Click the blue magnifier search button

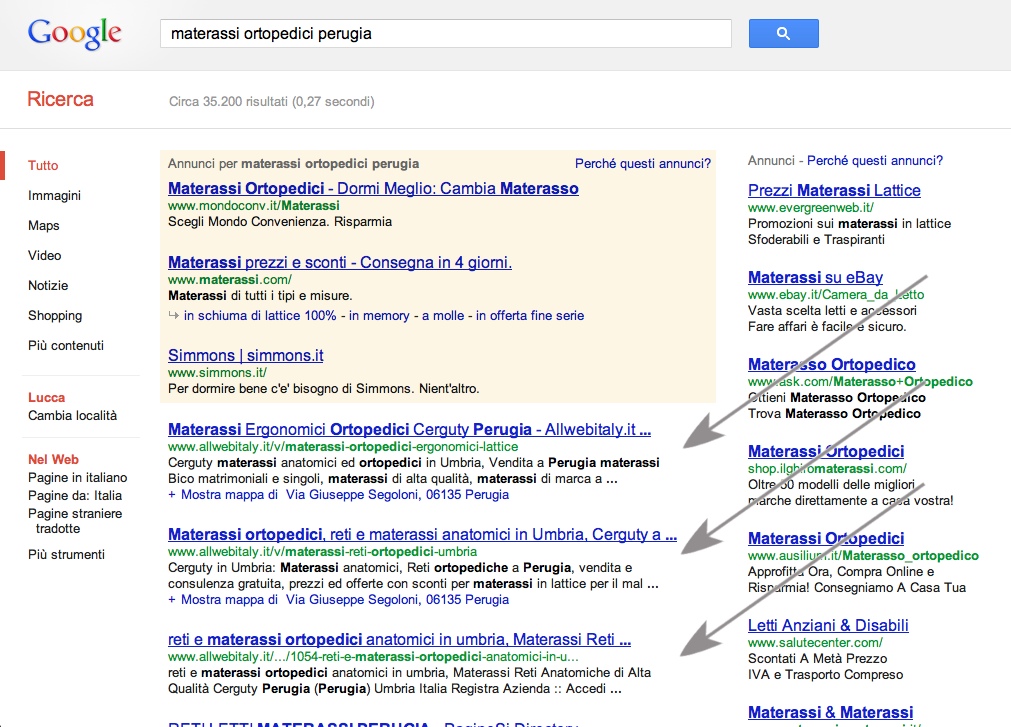point(783,34)
